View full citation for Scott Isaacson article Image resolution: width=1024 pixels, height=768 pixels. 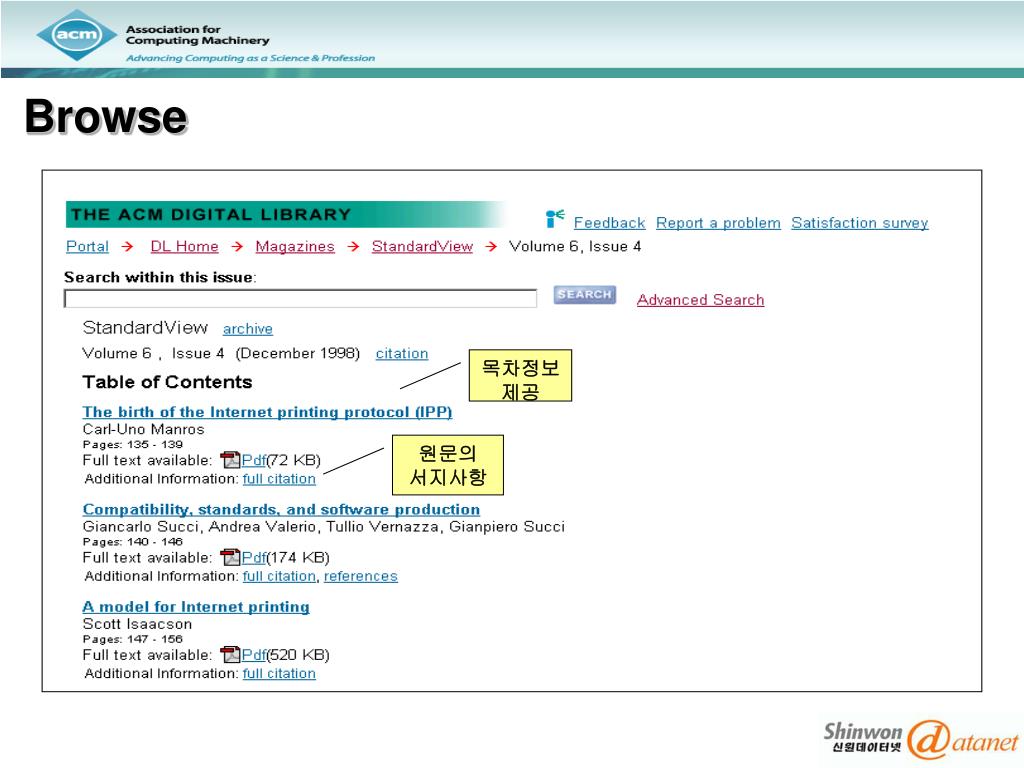point(279,673)
